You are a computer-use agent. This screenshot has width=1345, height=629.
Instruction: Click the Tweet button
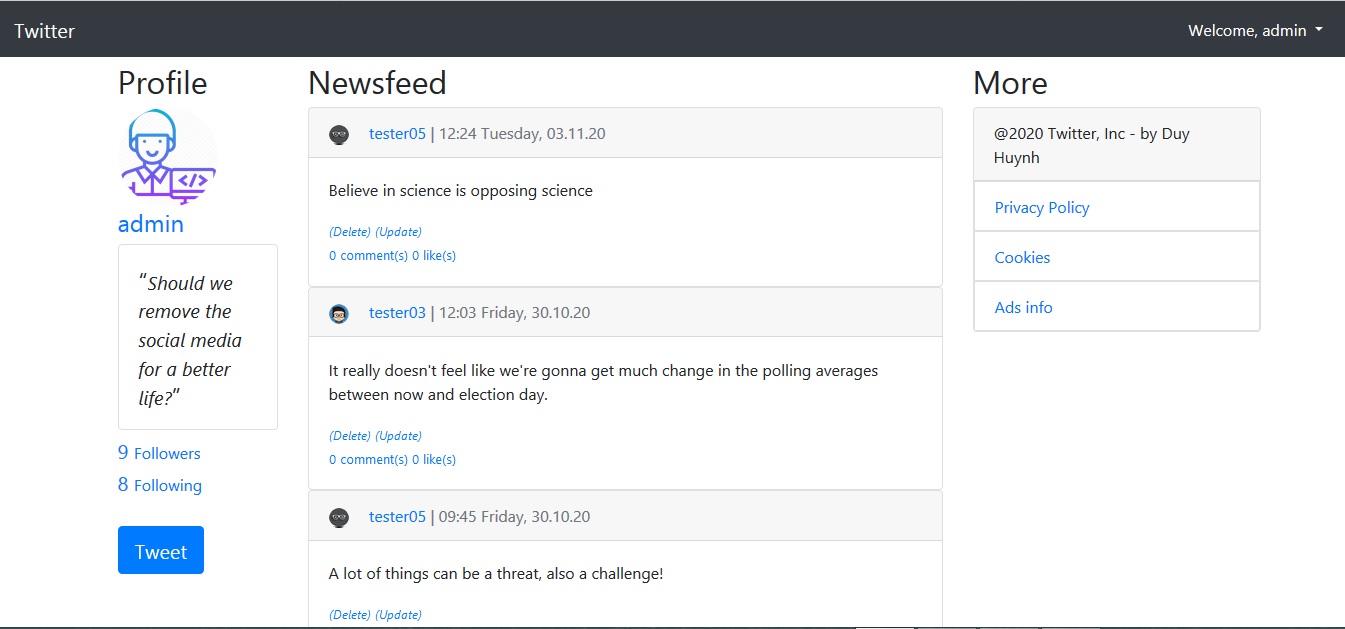[160, 550]
